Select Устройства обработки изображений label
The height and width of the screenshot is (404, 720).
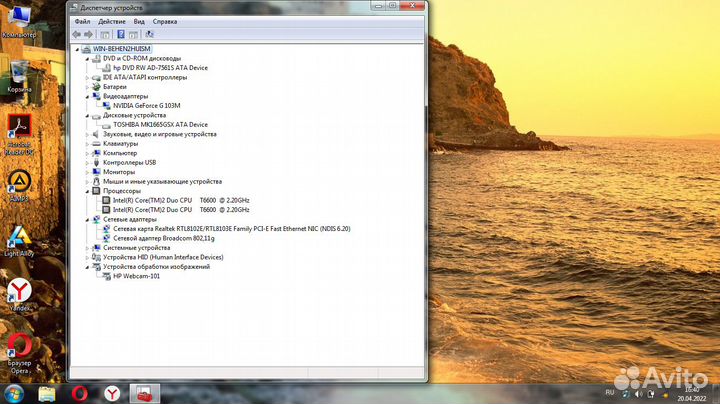[x=156, y=267]
